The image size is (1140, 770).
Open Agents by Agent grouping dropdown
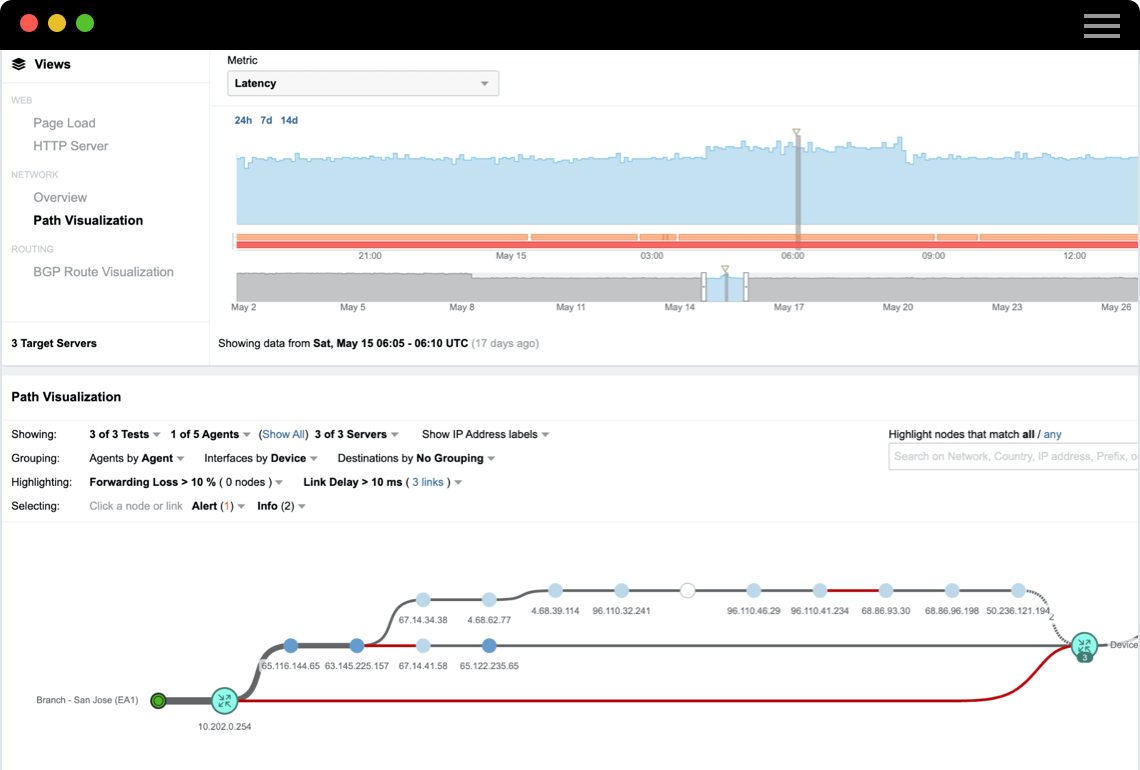[x=137, y=459]
